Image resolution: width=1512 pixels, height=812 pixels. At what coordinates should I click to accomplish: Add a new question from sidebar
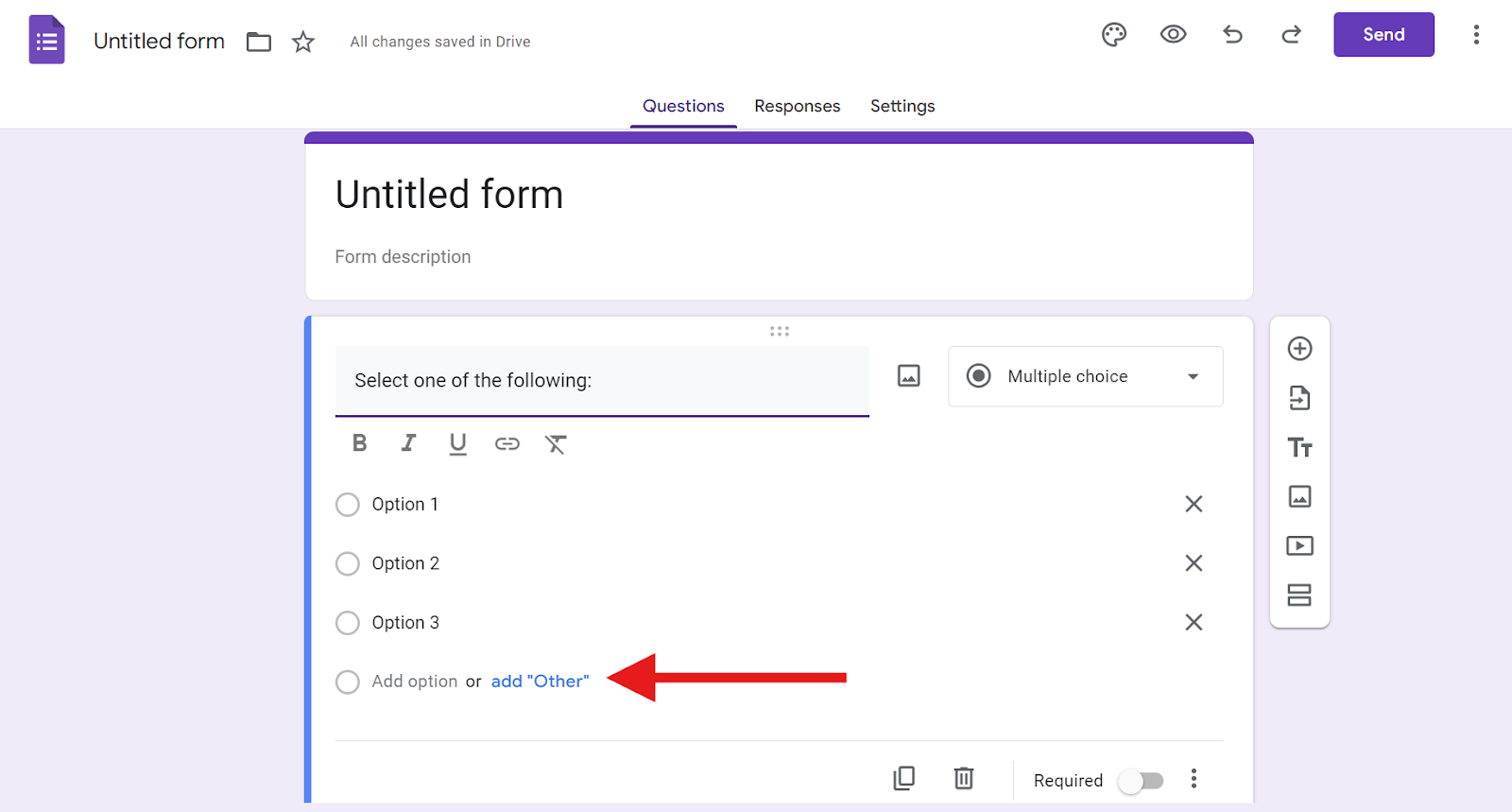pos(1299,349)
